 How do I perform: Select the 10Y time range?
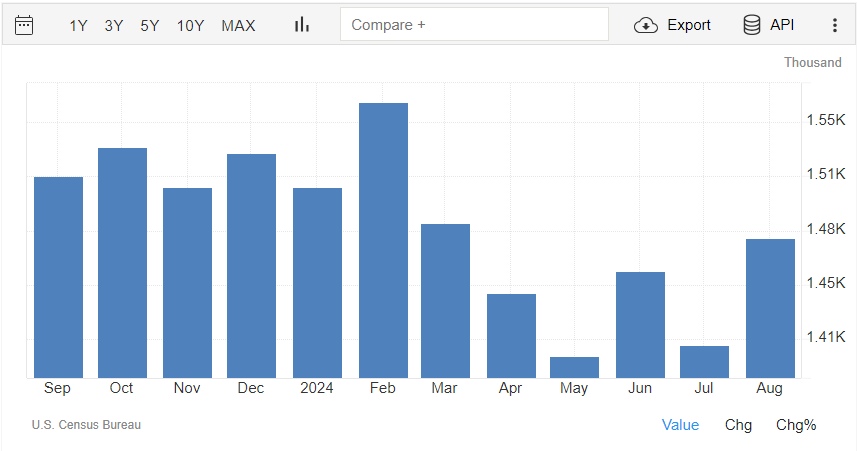tap(190, 26)
